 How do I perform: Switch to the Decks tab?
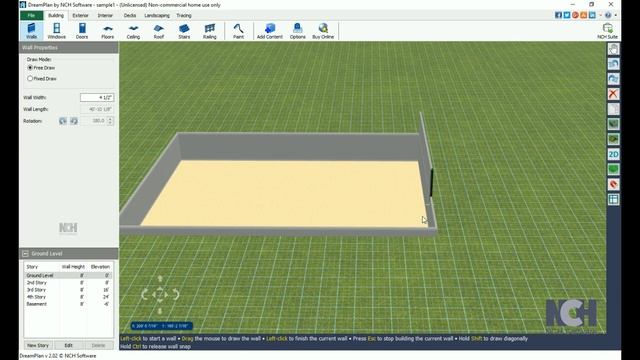tap(130, 16)
